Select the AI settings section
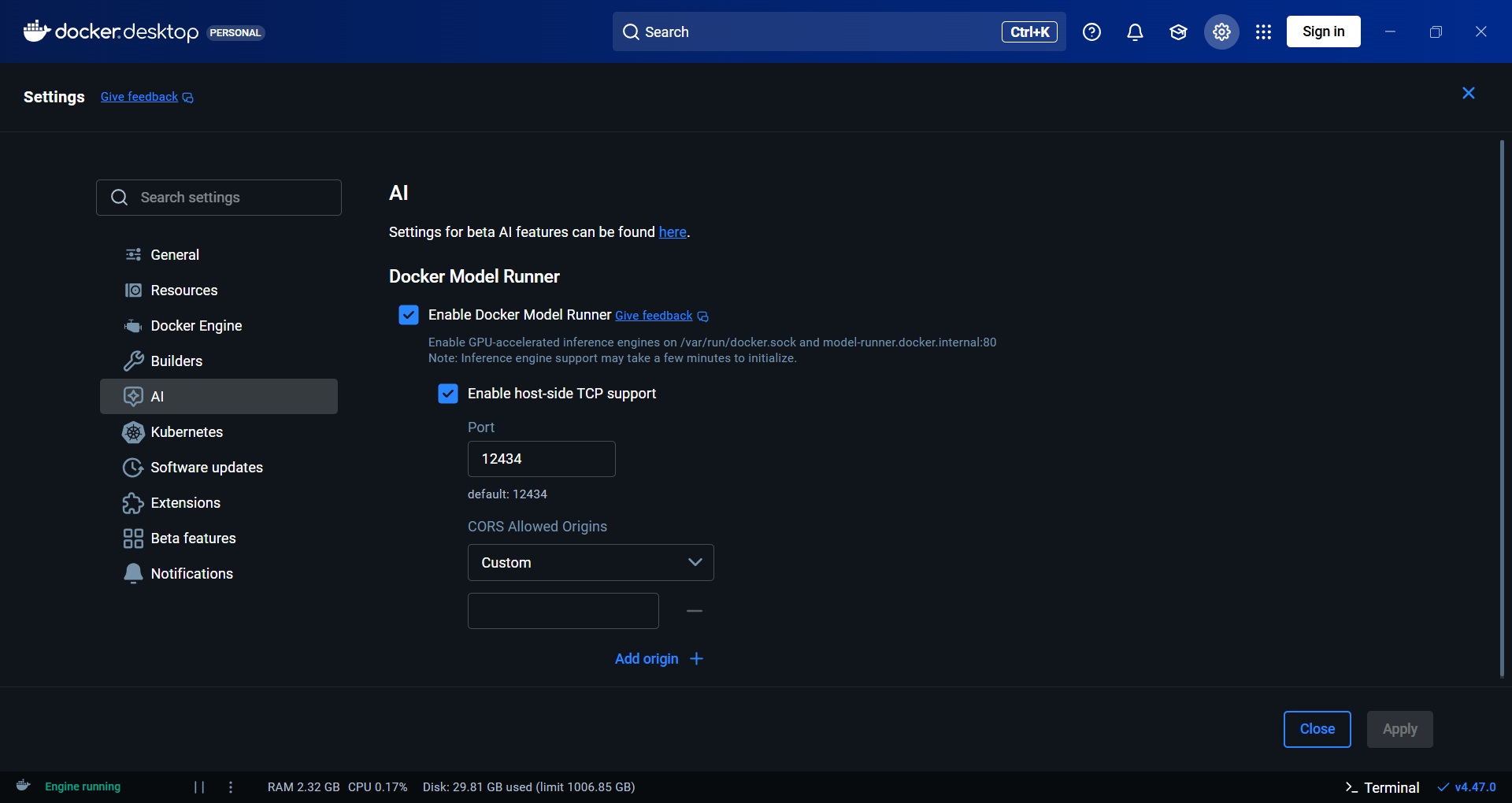Image resolution: width=1512 pixels, height=803 pixels. point(219,397)
